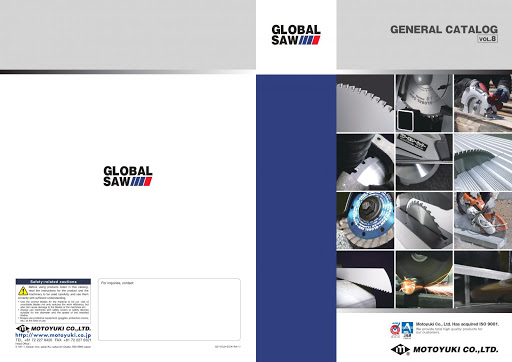Click the red circular certification mark
This screenshot has height=362, width=512.
(395, 330)
